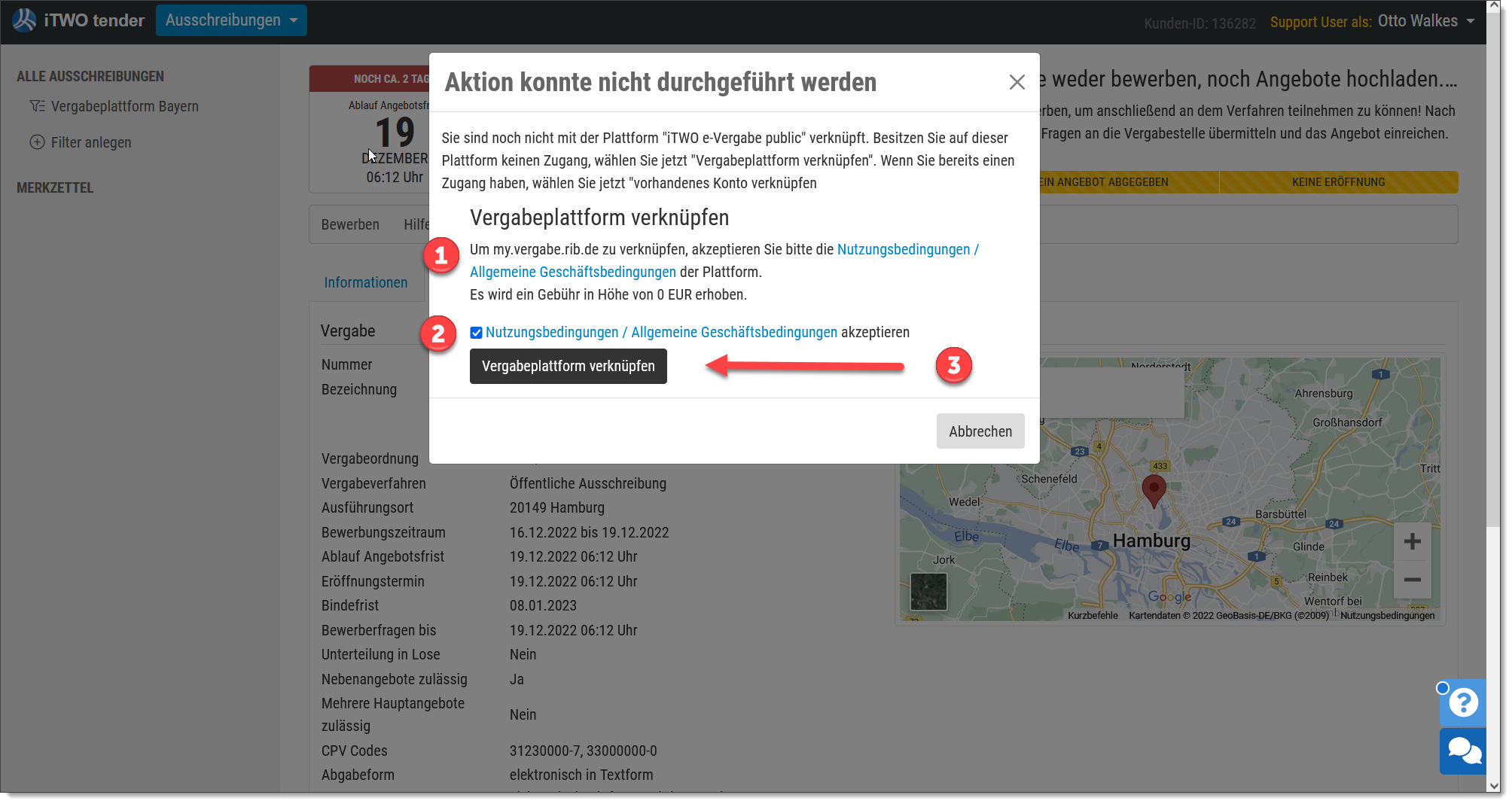This screenshot has height=804, width=1512.
Task: Open the terms link next to the checkbox
Action: pyautogui.click(x=661, y=332)
